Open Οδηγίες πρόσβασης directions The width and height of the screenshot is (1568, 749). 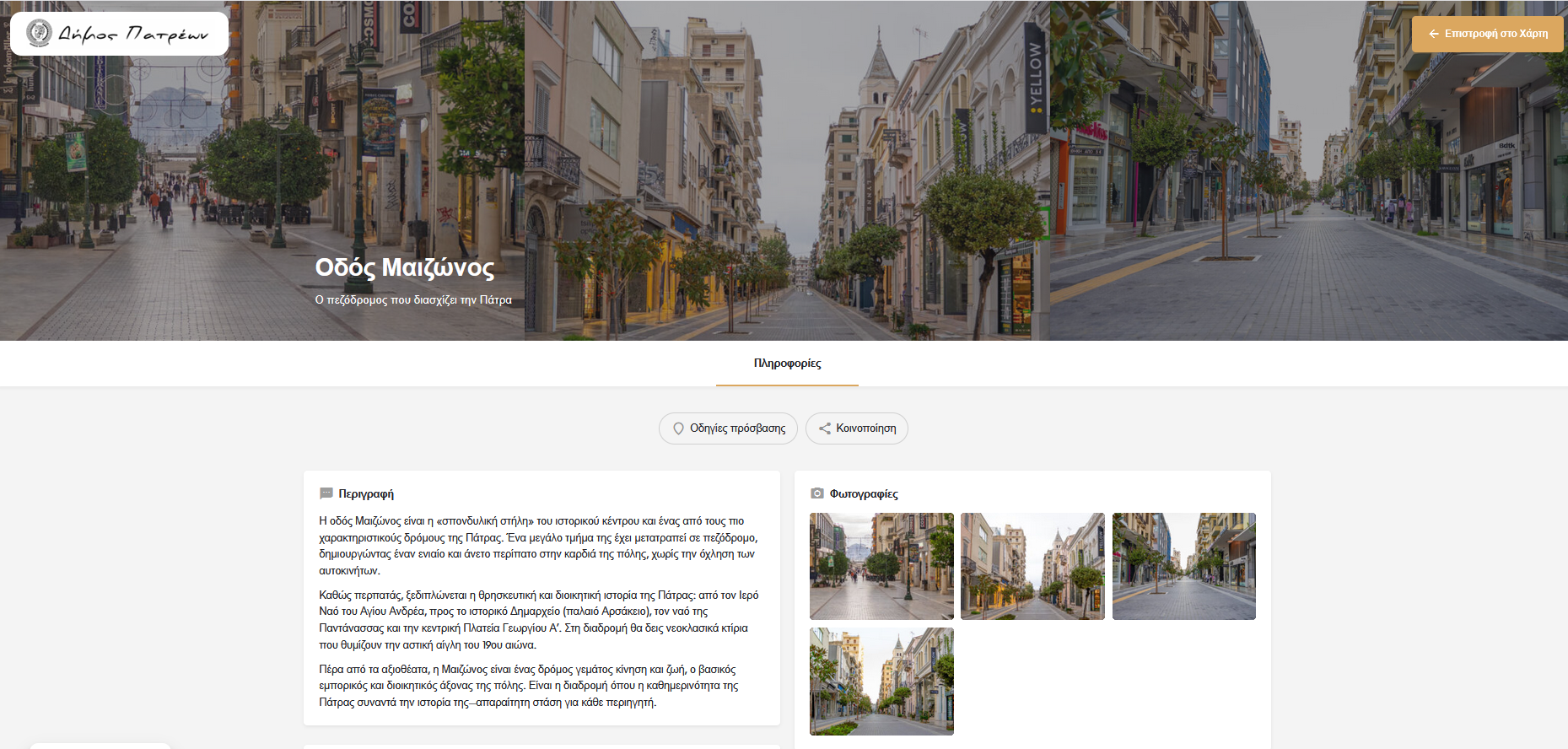[x=728, y=428]
